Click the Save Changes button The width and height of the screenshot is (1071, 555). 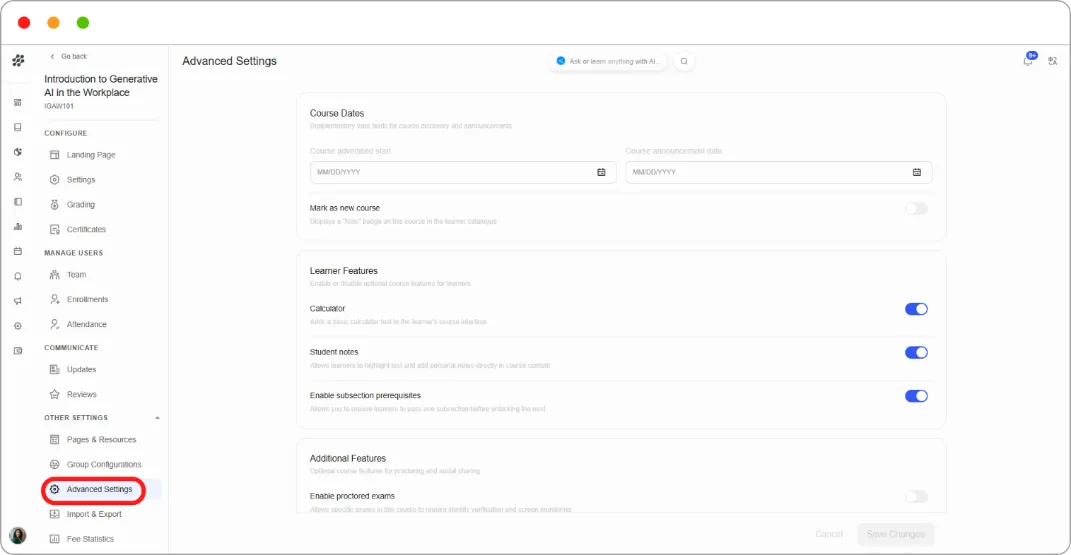click(x=895, y=535)
